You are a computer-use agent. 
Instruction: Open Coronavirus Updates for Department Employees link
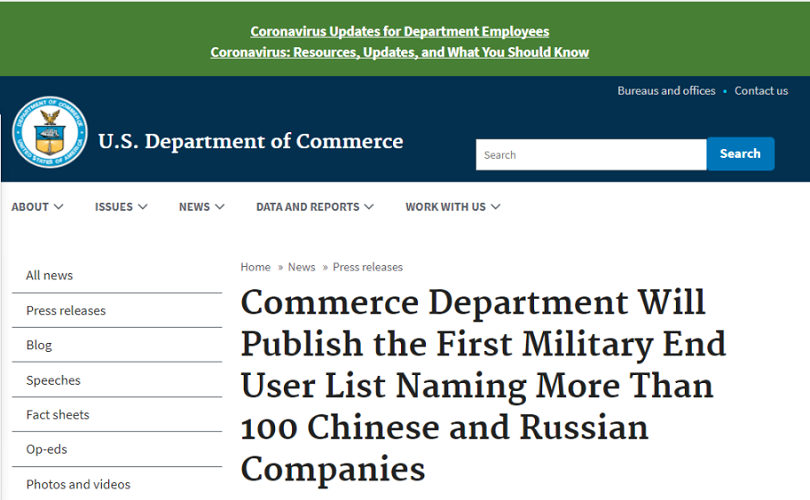(x=400, y=32)
